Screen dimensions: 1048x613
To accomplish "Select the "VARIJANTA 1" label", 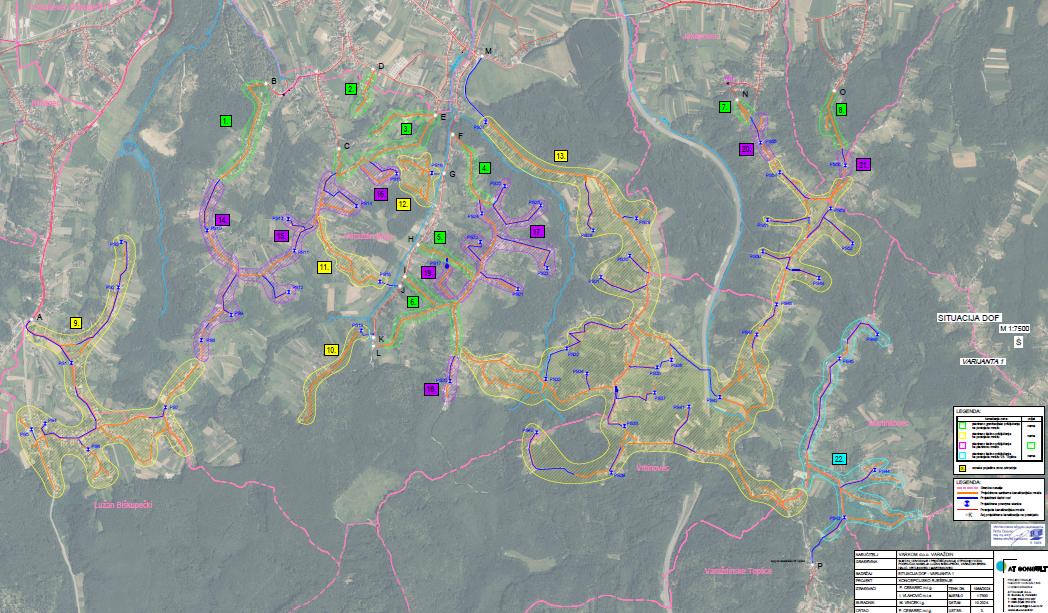I will click(x=983, y=361).
